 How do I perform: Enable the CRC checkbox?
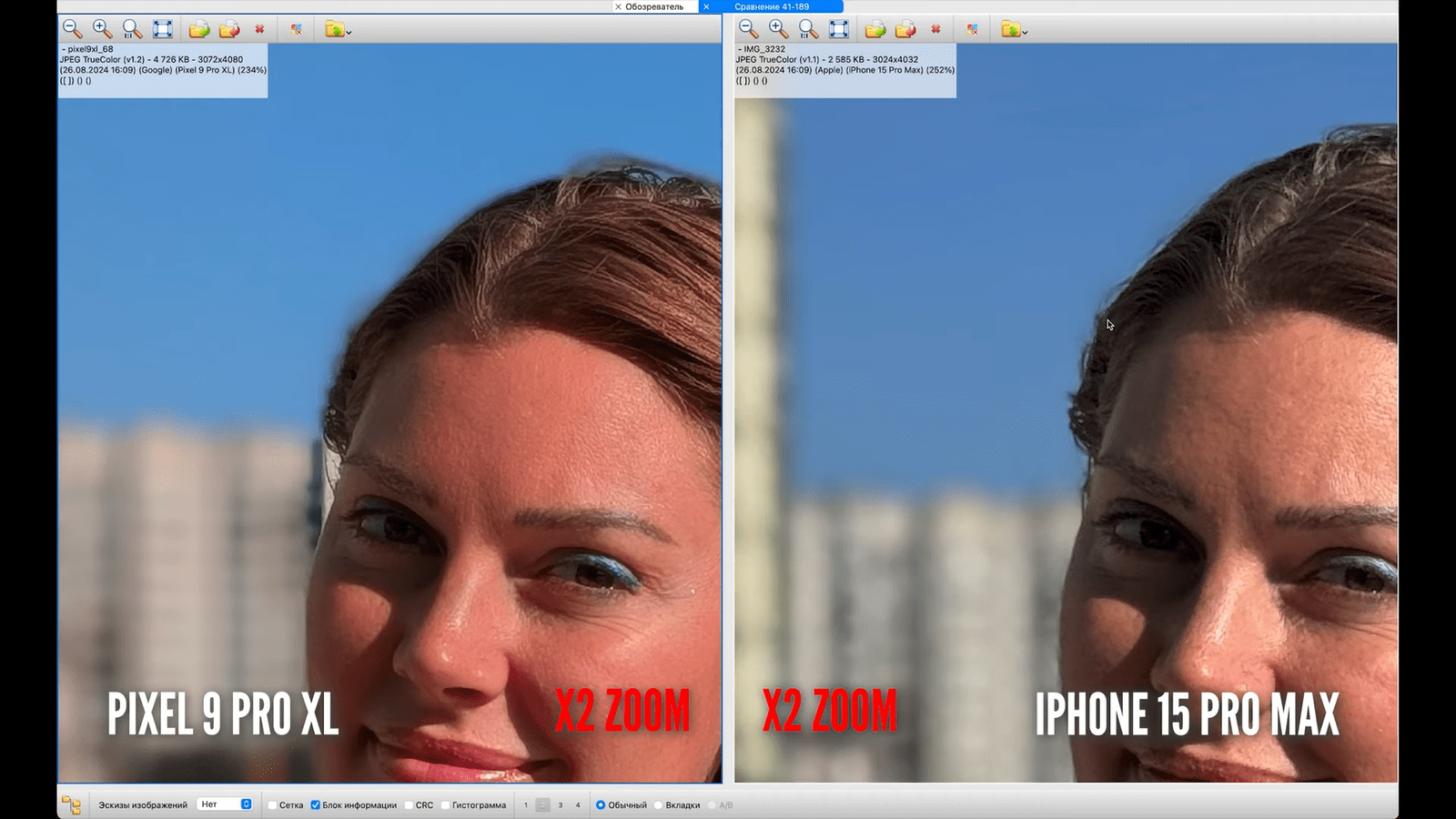point(409,805)
